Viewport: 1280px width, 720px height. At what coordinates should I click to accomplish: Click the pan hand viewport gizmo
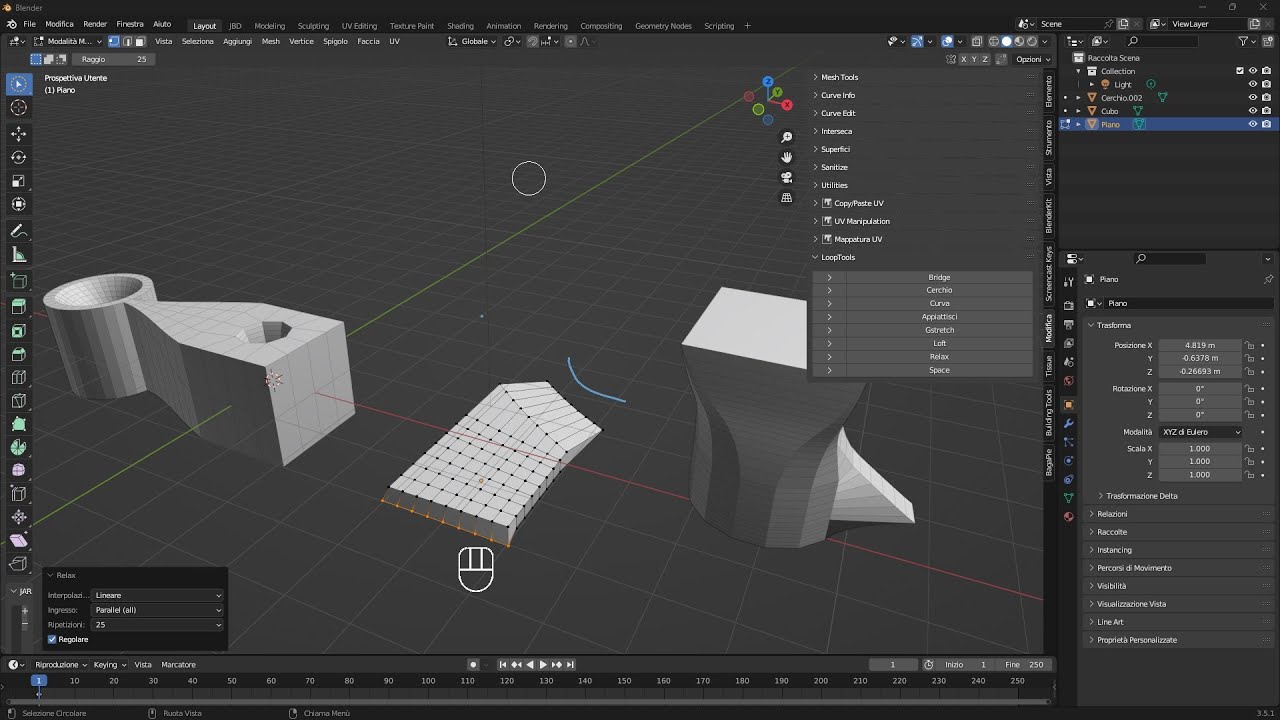(x=787, y=157)
